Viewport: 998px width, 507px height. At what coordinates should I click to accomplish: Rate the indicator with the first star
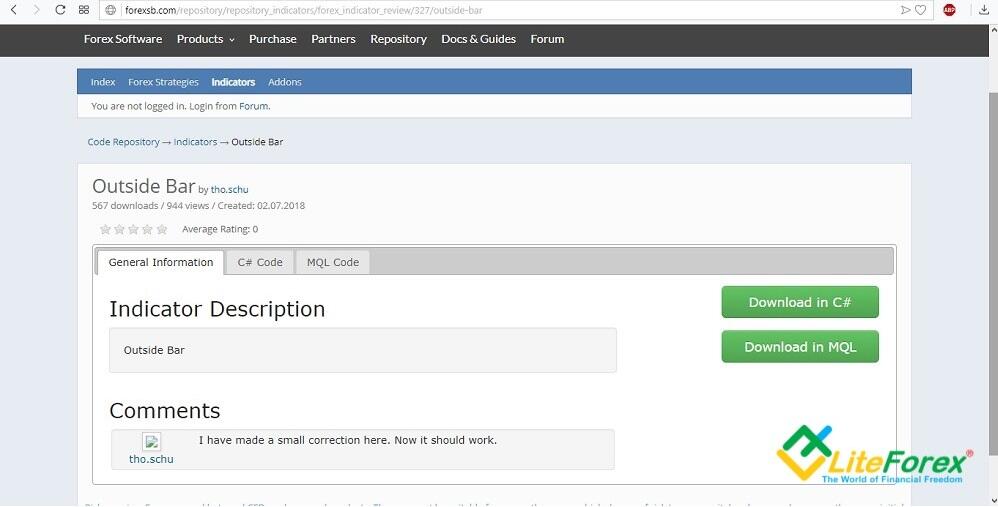pyautogui.click(x=106, y=229)
